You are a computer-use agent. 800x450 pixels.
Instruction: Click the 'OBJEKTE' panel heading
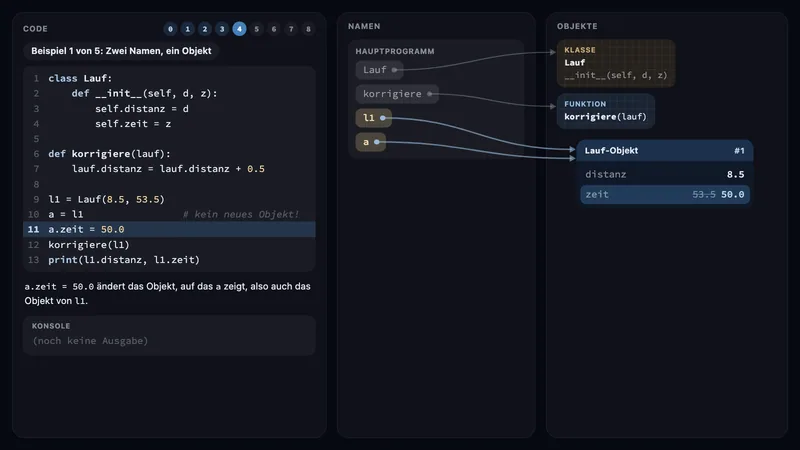[x=577, y=26]
